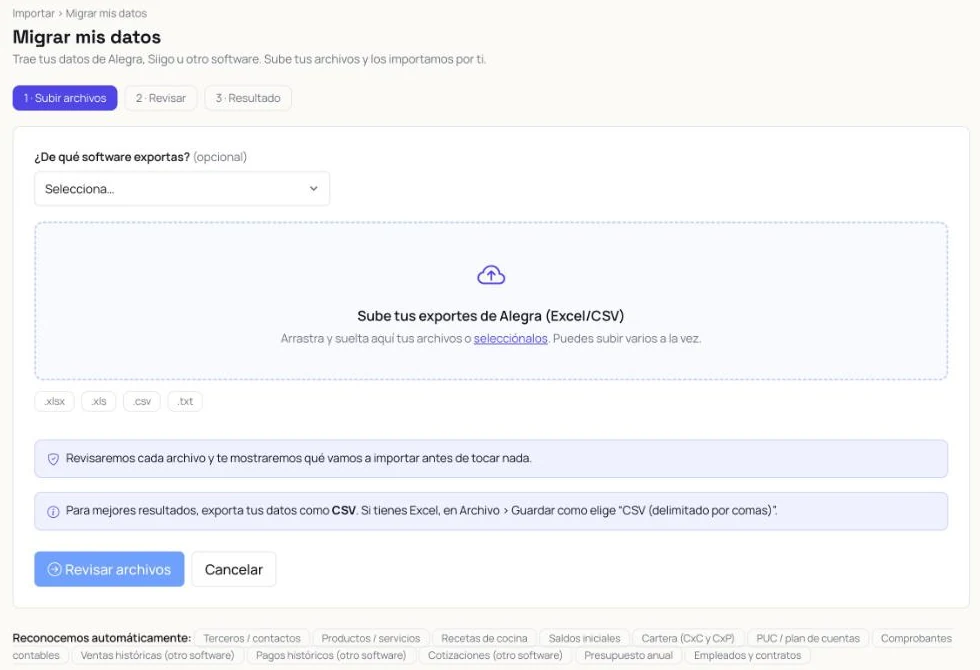Click the file drop zone heading
The height and width of the screenshot is (670, 980).
click(491, 316)
